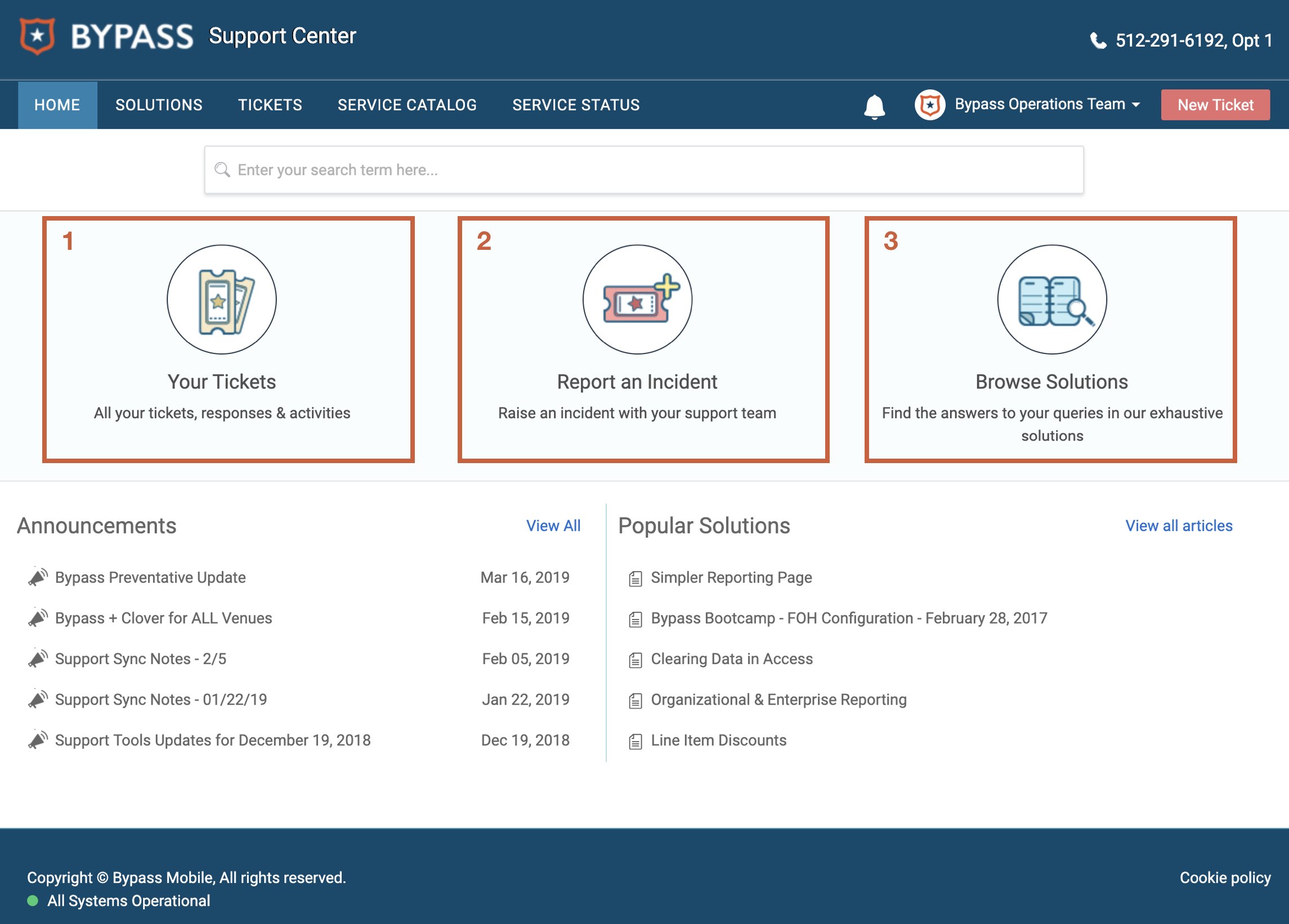Click the Popular Solutions section heading
This screenshot has height=924, width=1289.
(x=704, y=526)
